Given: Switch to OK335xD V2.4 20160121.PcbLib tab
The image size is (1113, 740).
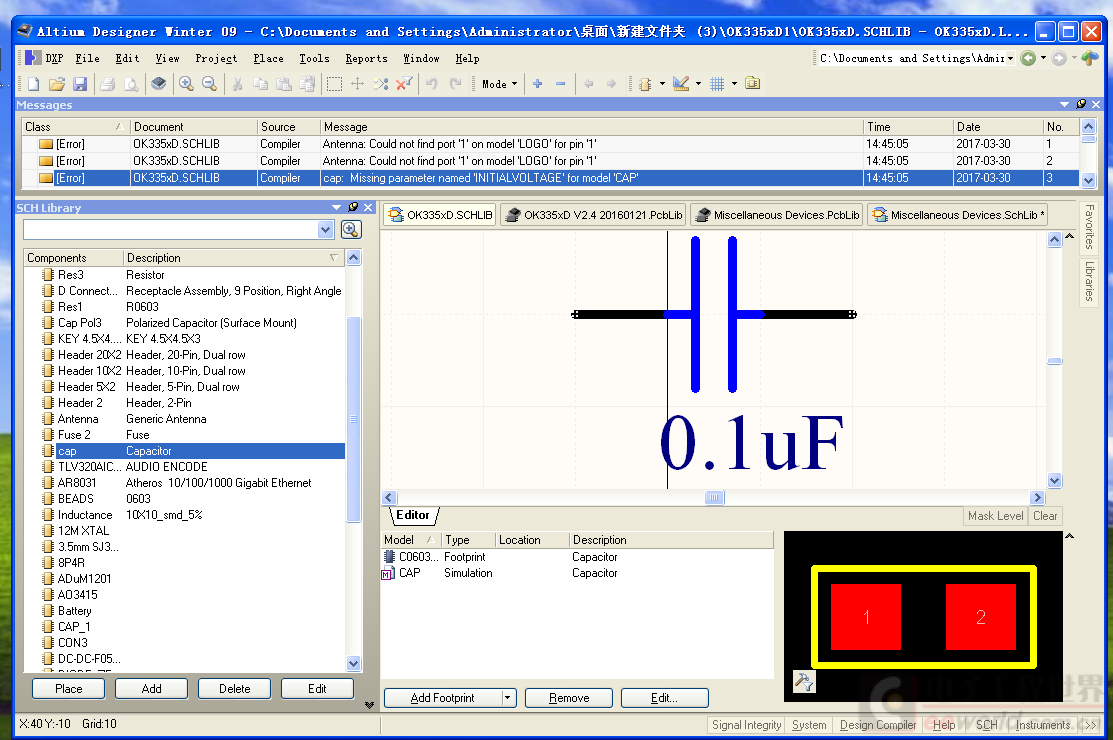Looking at the screenshot, I should pos(593,215).
